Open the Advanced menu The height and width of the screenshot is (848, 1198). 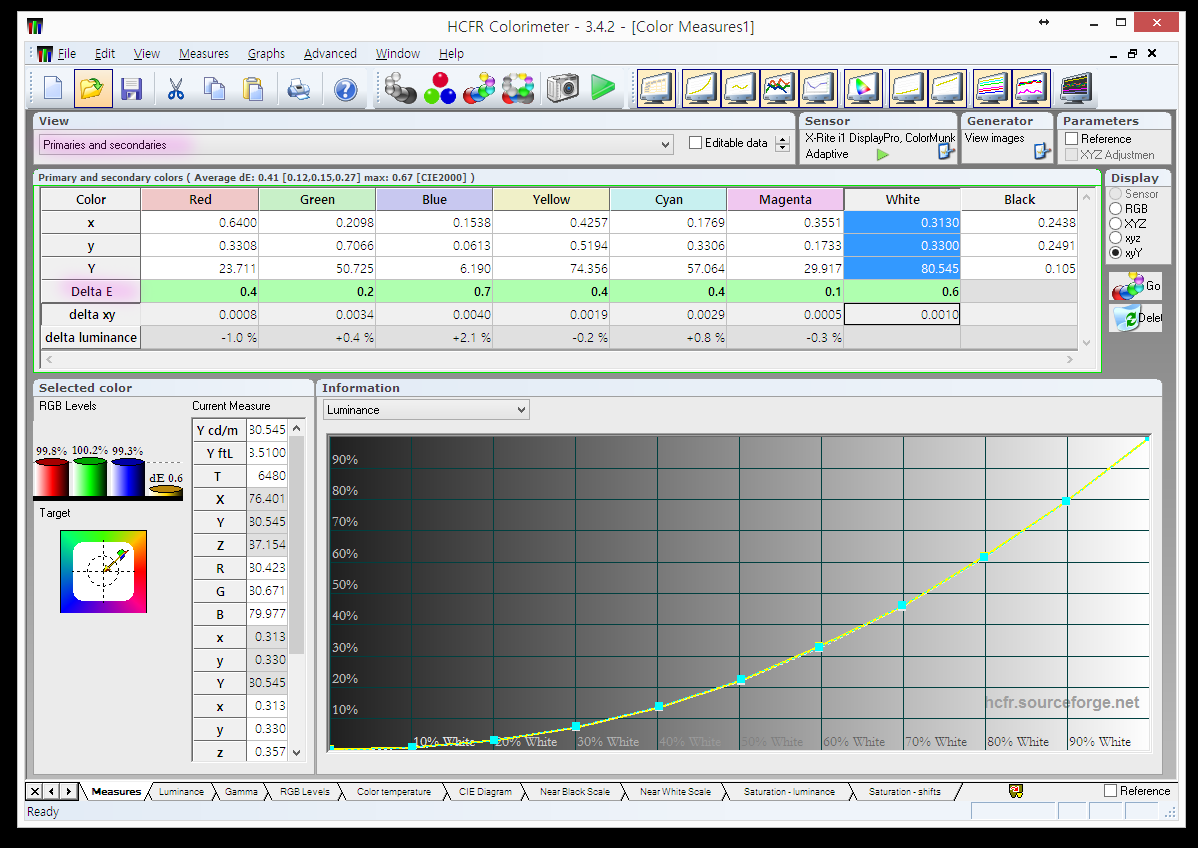(x=330, y=54)
